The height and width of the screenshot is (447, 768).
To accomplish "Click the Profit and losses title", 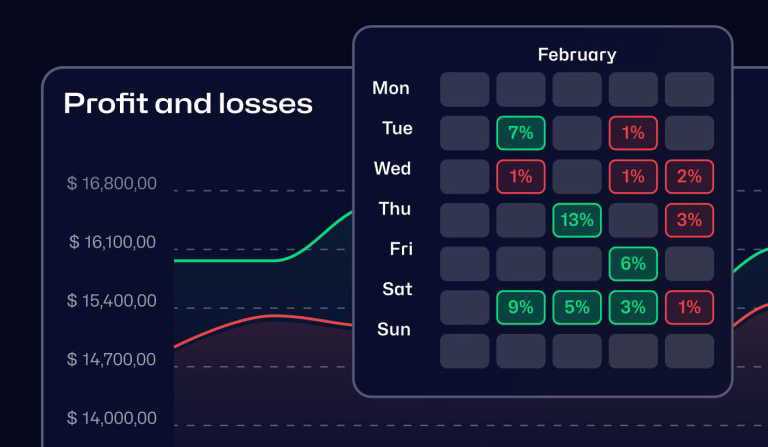I will tap(188, 103).
